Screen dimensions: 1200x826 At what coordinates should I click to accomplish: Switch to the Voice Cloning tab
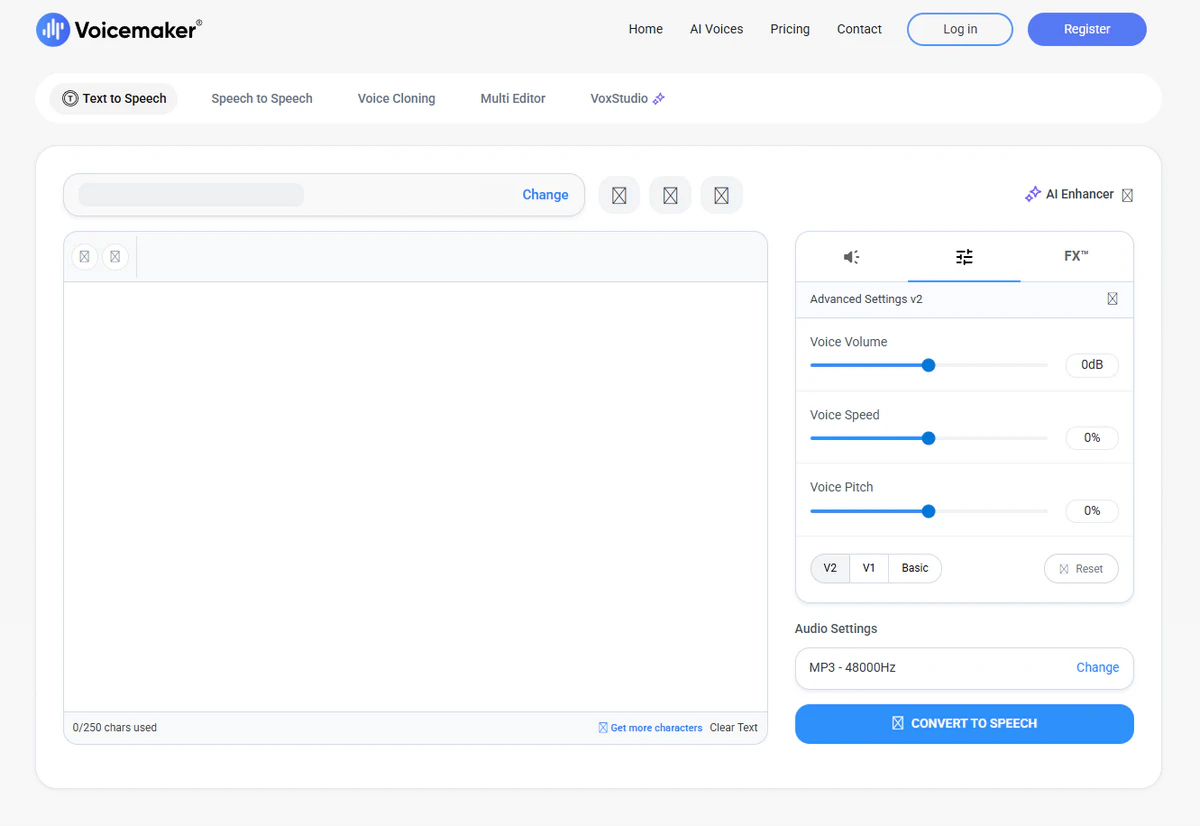pyautogui.click(x=396, y=99)
